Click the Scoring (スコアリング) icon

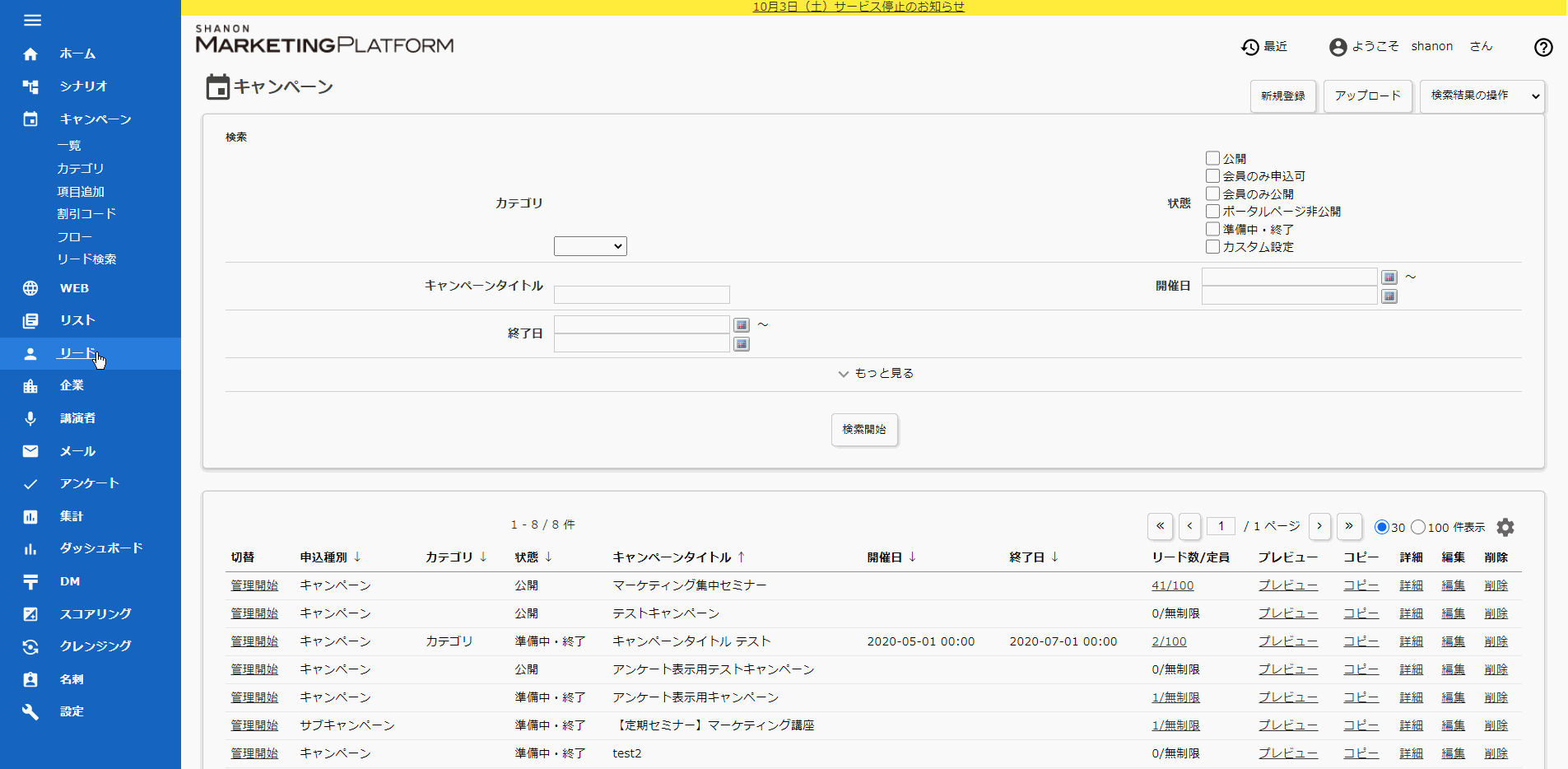[x=30, y=614]
